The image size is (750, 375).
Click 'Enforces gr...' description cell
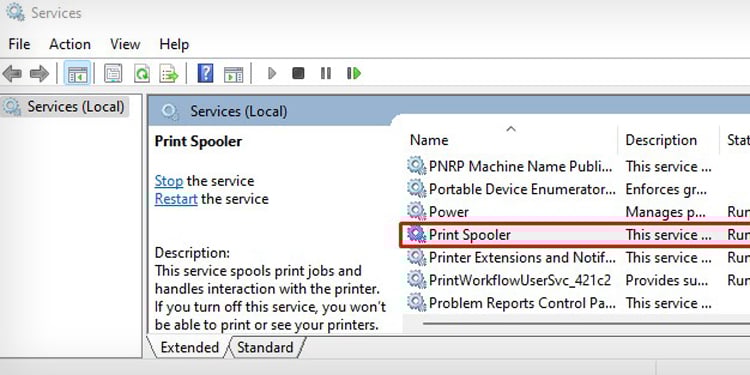[x=665, y=189]
